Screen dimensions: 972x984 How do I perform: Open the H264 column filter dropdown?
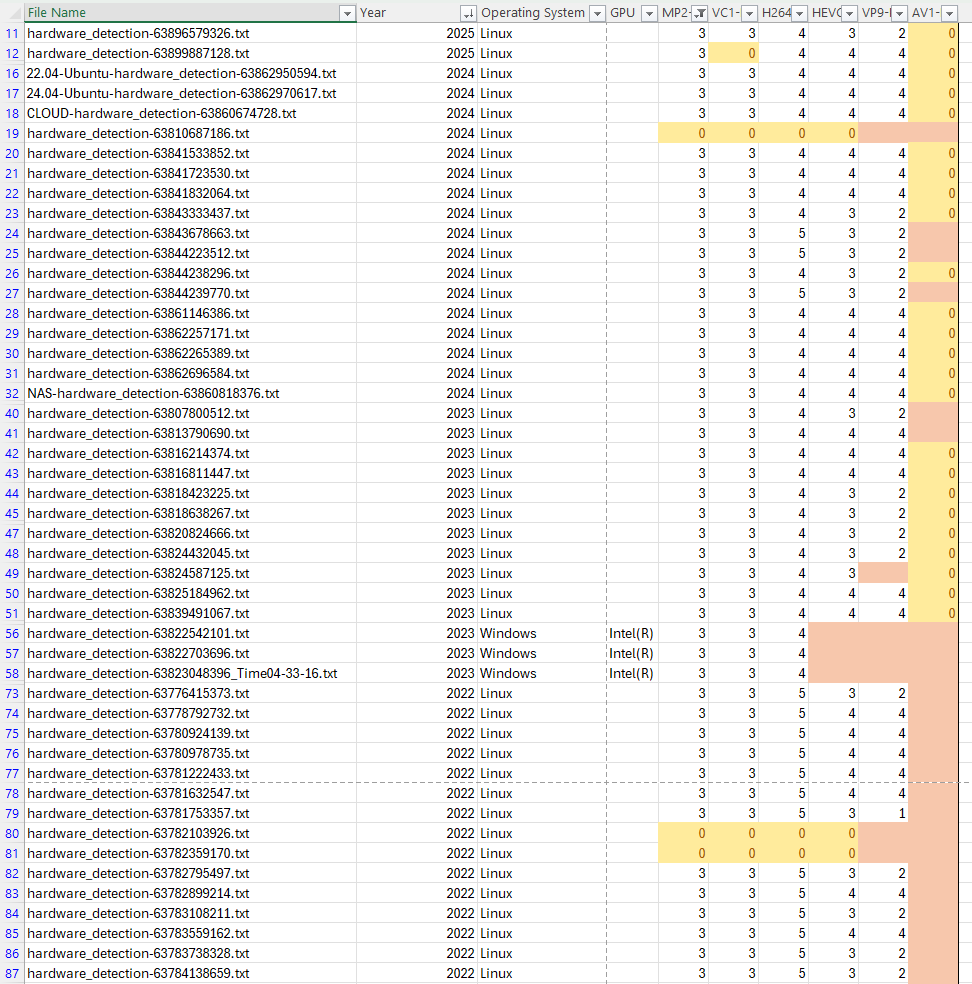click(x=799, y=13)
